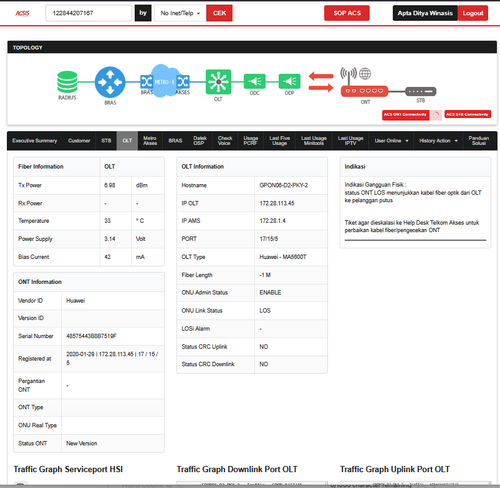500x488 pixels.
Task: Click ONU Link Status value LOS
Action: pyautogui.click(x=265, y=311)
